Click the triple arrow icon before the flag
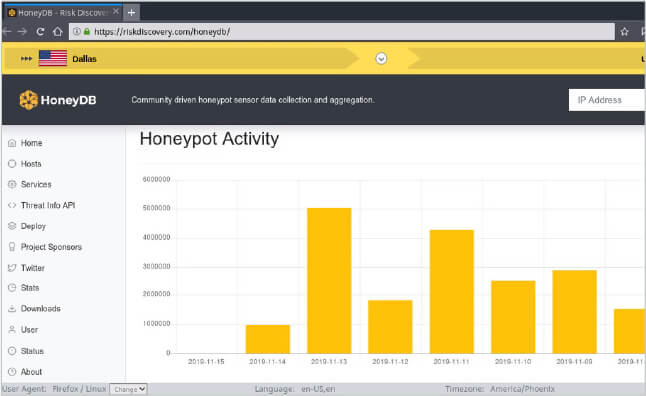The width and height of the screenshot is (646, 396). point(26,59)
